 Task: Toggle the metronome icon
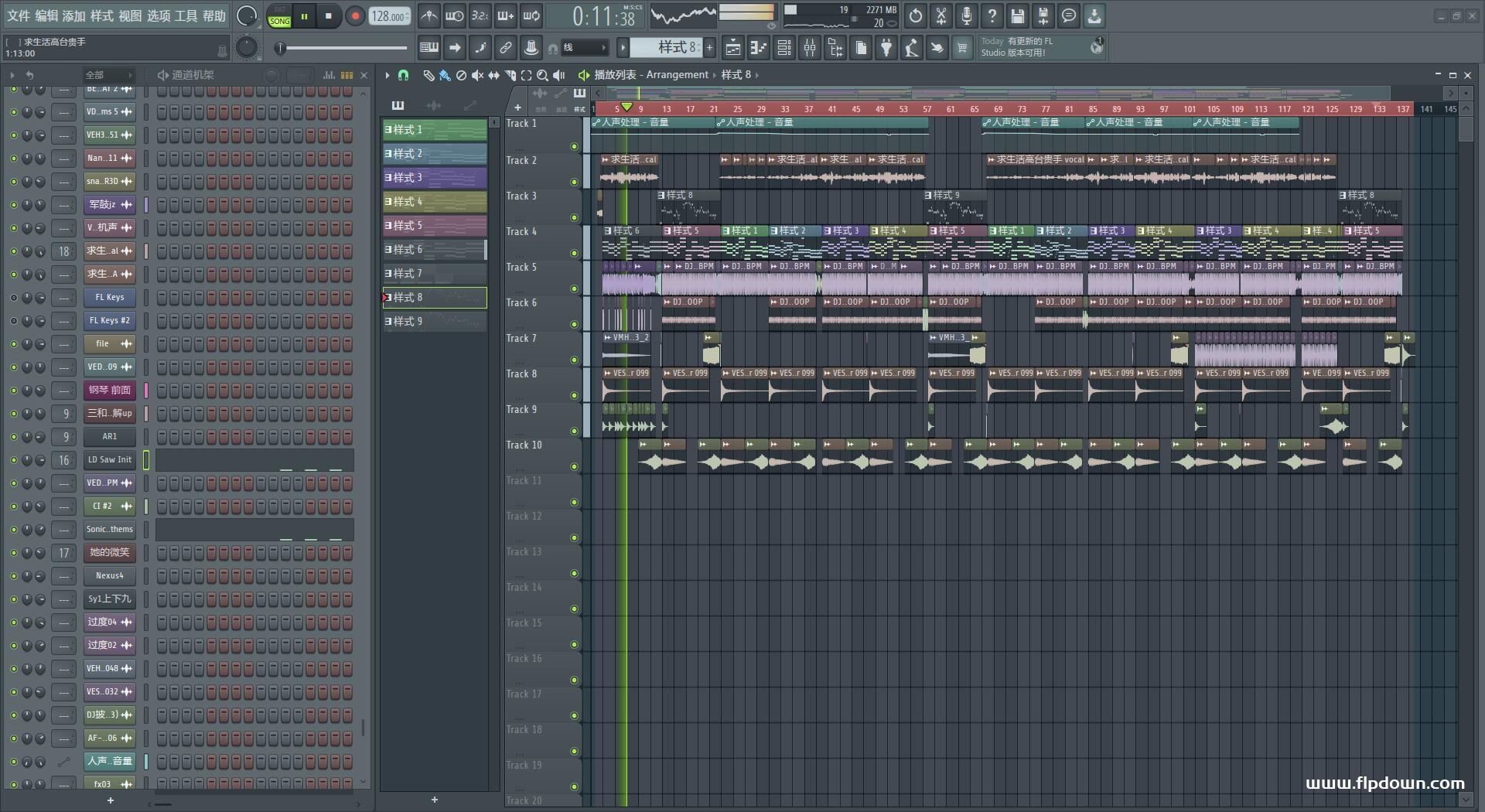click(429, 15)
